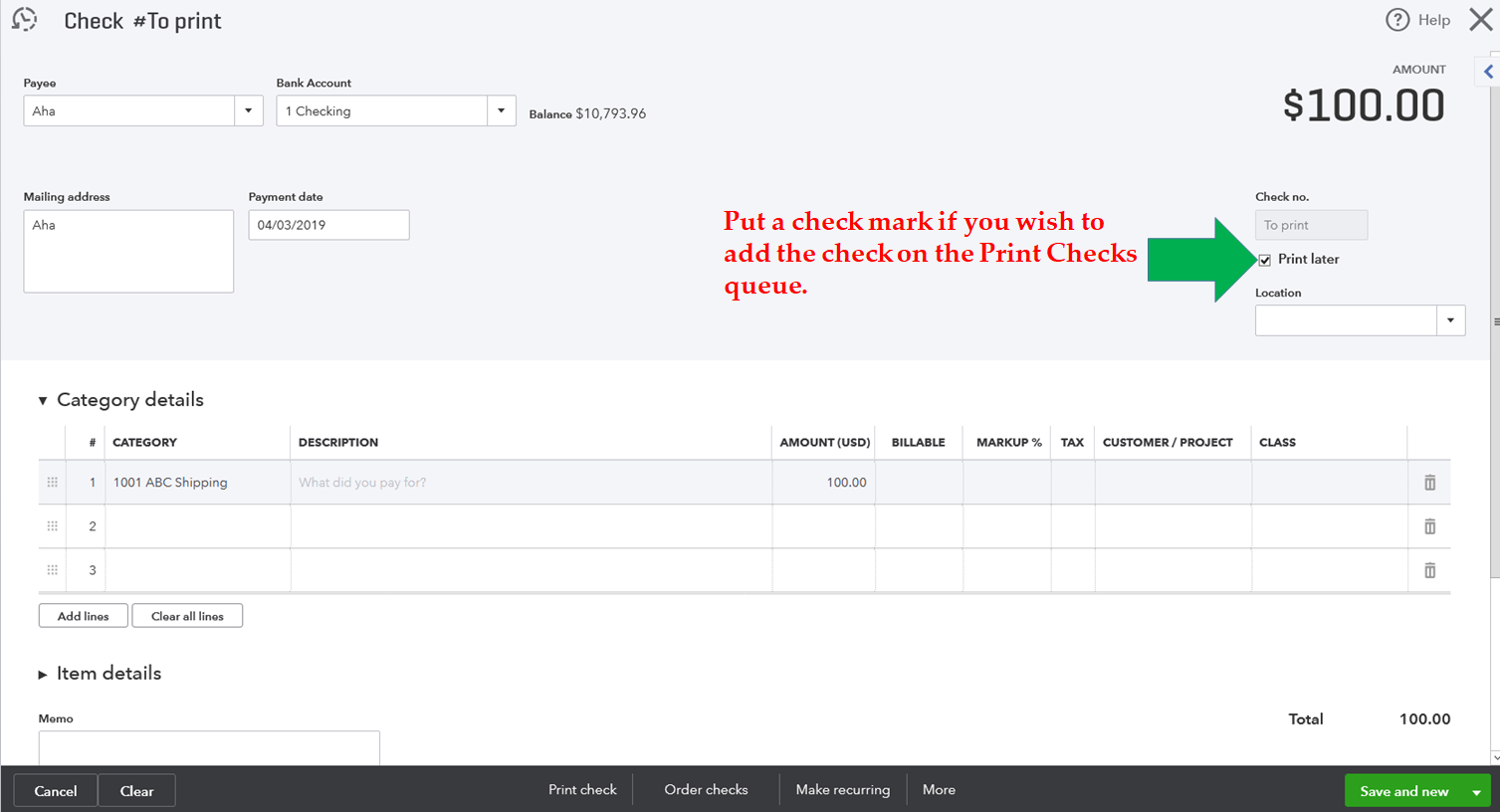Open the Location dropdown
Screen dimensions: 1500x812
[x=1450, y=320]
